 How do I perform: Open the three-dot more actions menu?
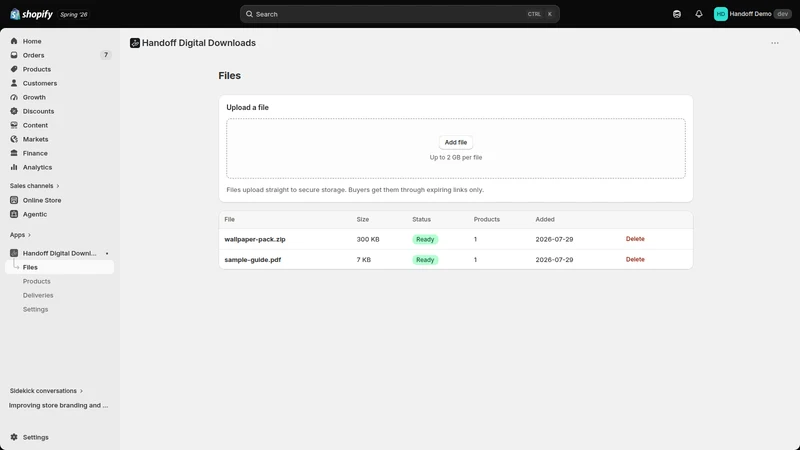[x=774, y=43]
